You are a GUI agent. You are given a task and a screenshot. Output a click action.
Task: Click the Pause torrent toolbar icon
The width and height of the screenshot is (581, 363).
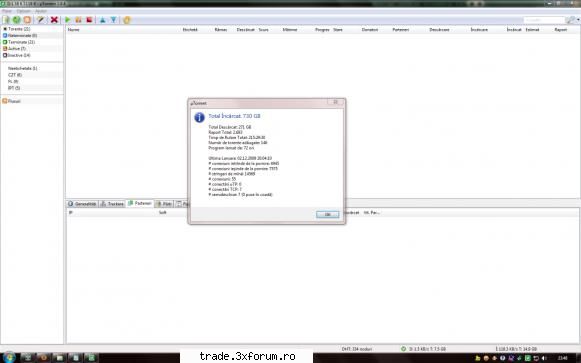[x=78, y=20]
